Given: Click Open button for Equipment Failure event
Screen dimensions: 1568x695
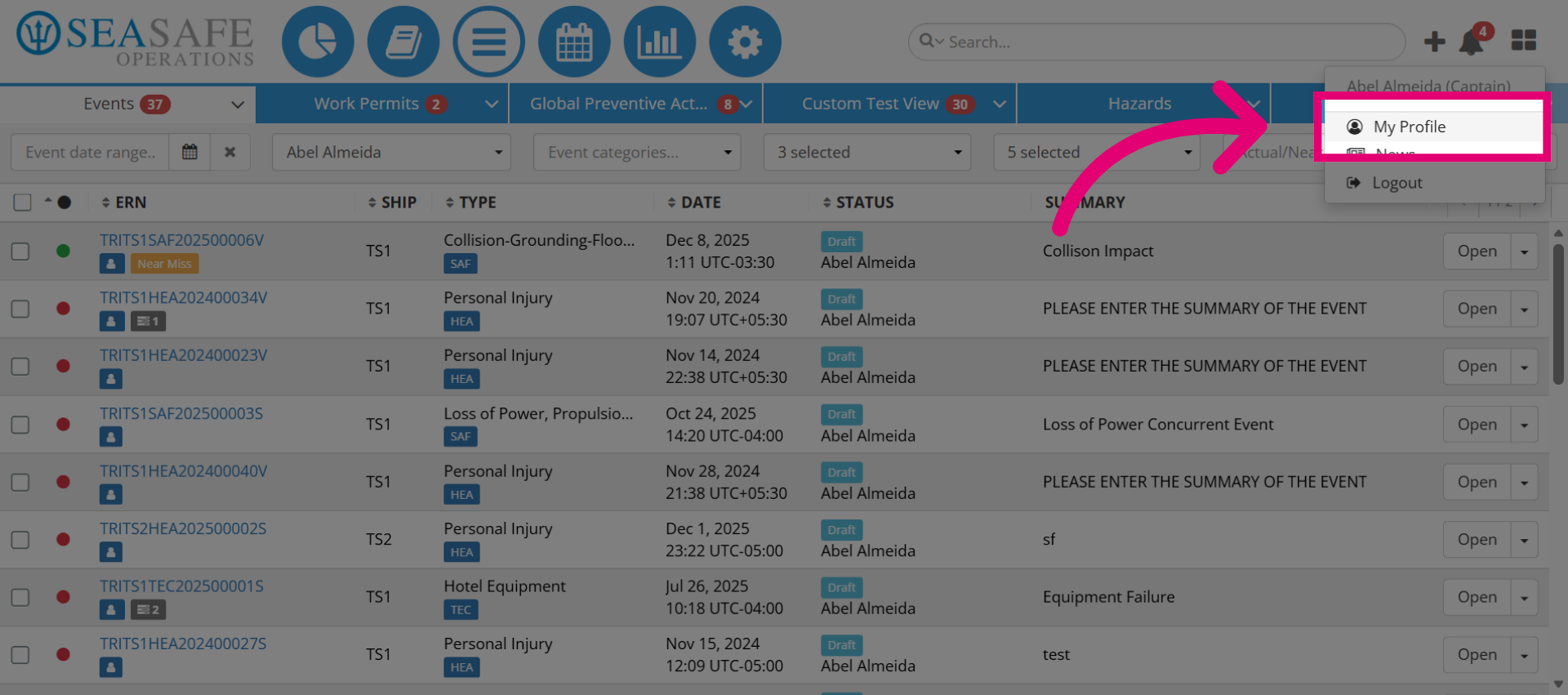Looking at the screenshot, I should click(x=1477, y=597).
